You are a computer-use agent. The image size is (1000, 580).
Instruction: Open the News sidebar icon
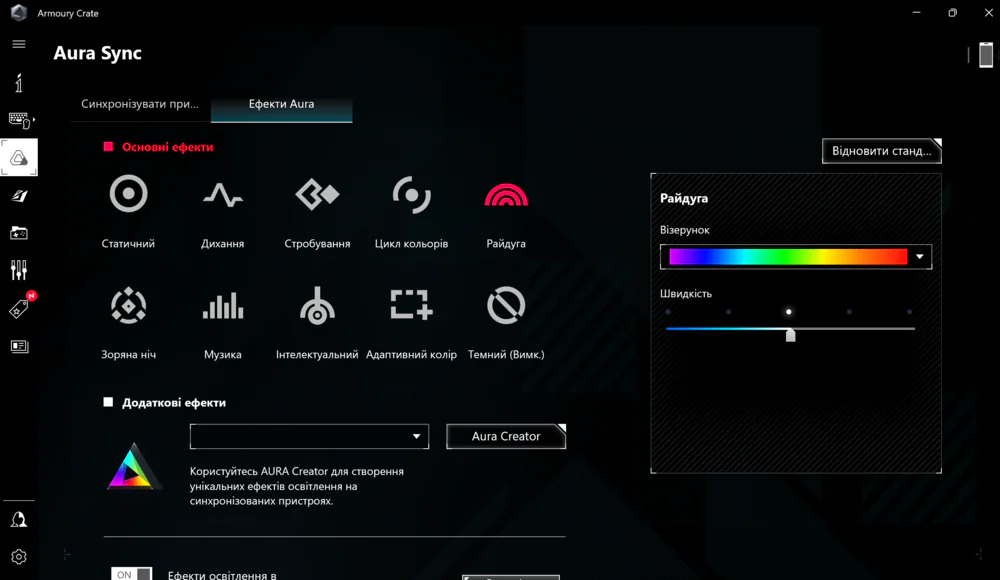pyautogui.click(x=19, y=346)
